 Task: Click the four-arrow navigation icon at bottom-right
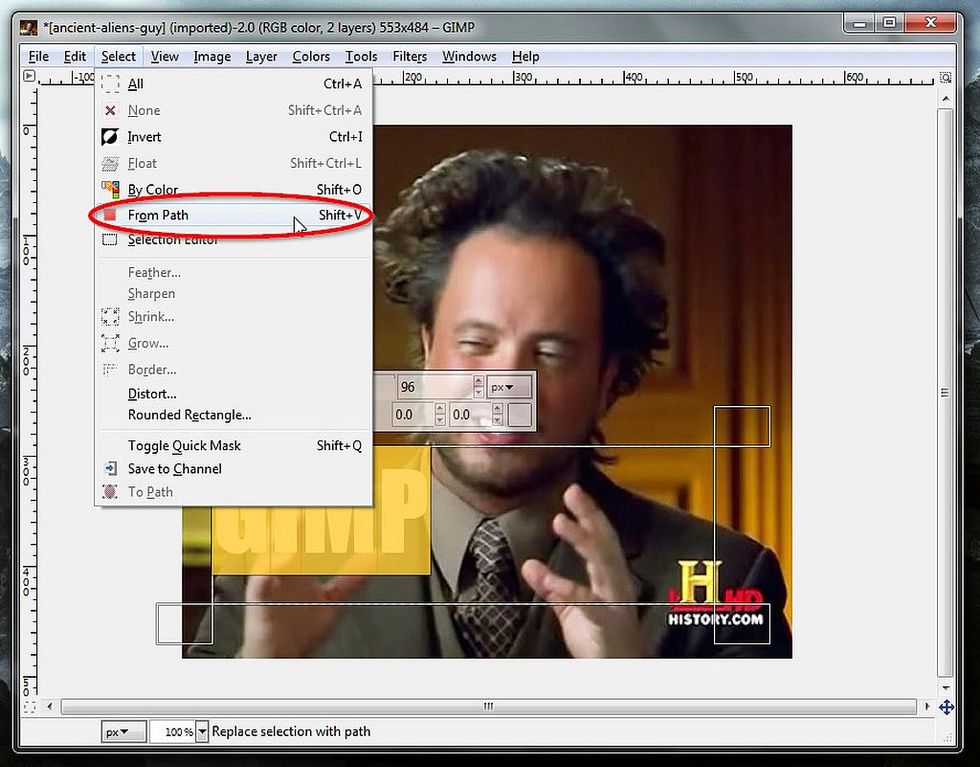946,707
